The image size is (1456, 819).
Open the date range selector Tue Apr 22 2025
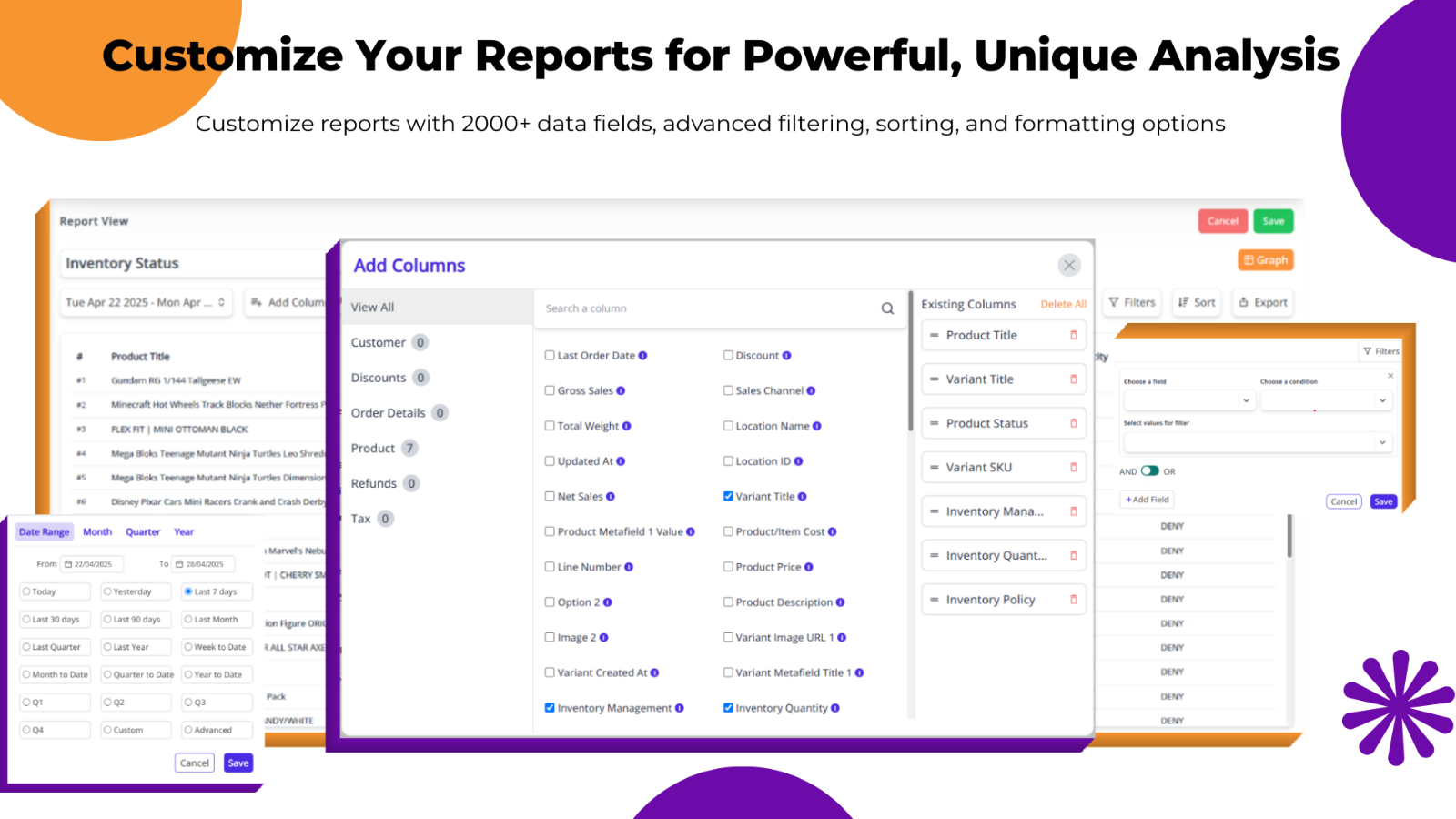(x=147, y=302)
